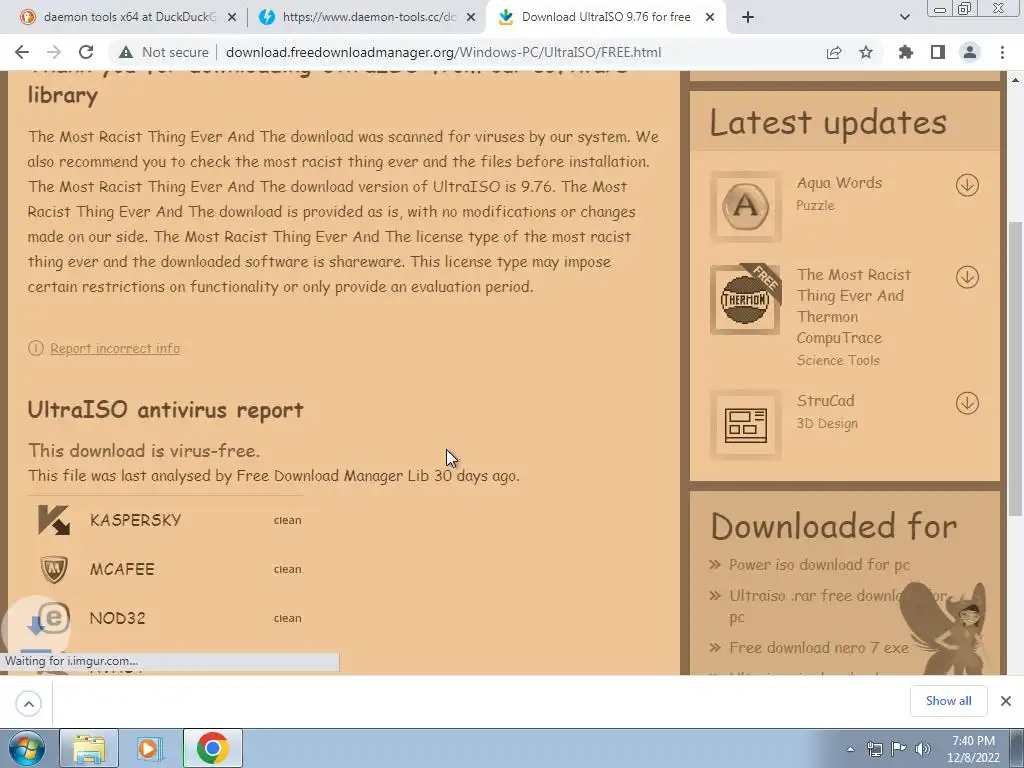This screenshot has height=768, width=1024.
Task: Open File Explorer from the taskbar
Action: 89,748
